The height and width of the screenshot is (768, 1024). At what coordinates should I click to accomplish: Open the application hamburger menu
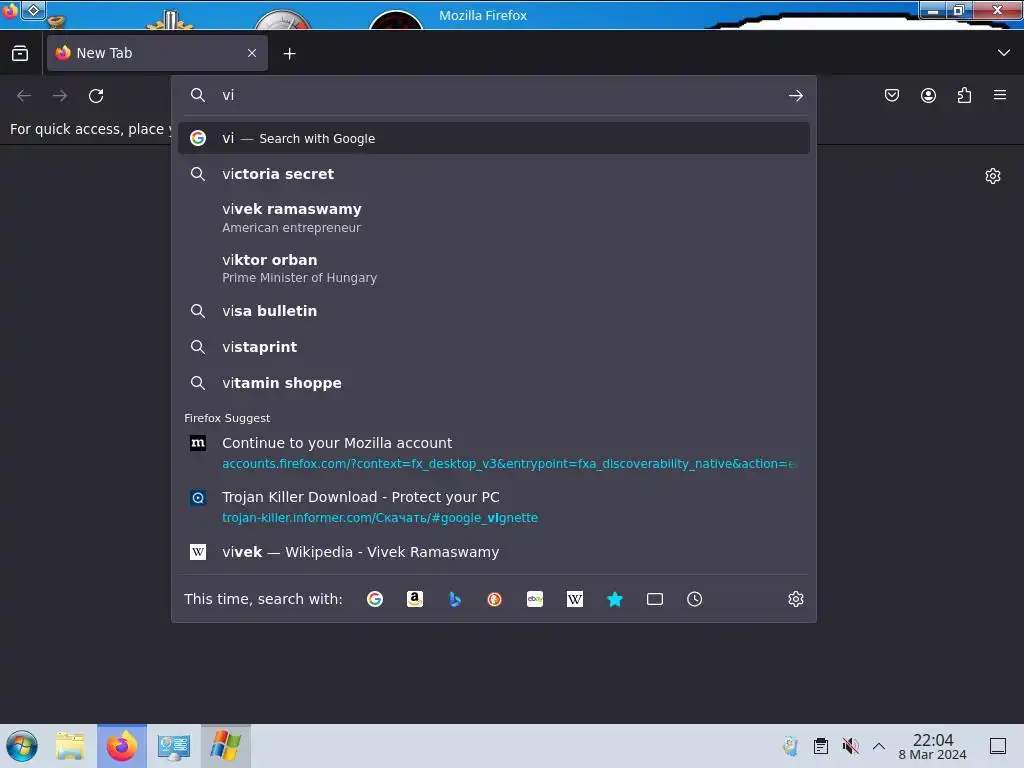(1000, 95)
